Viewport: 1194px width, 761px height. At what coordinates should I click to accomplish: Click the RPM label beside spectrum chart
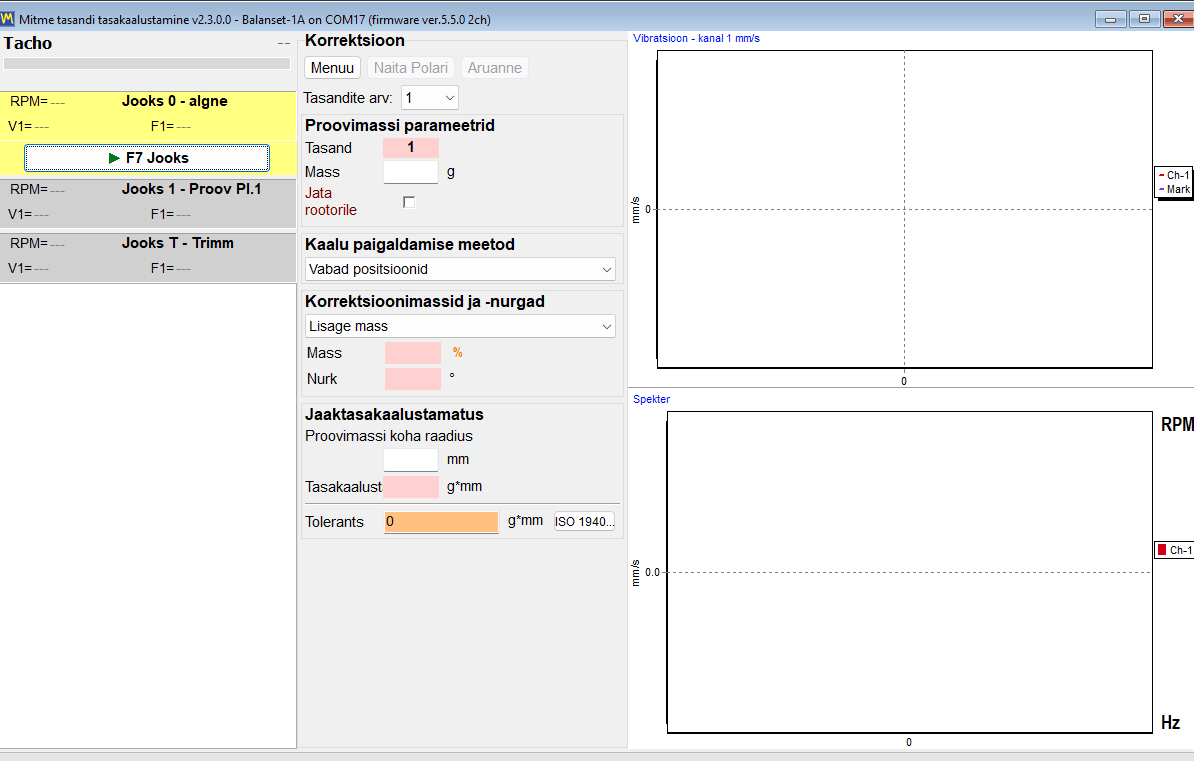pyautogui.click(x=1176, y=424)
